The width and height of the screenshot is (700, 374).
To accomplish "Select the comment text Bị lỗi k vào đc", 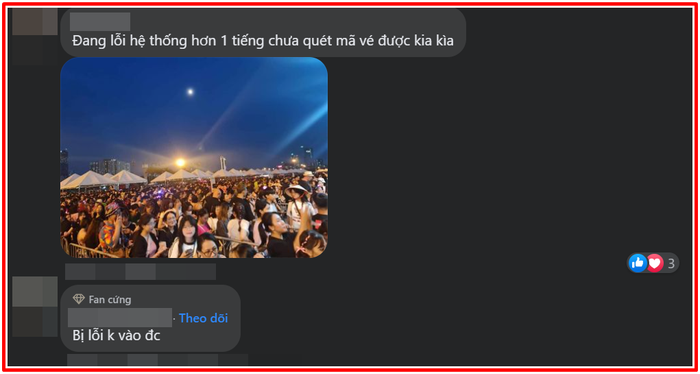I will (116, 336).
